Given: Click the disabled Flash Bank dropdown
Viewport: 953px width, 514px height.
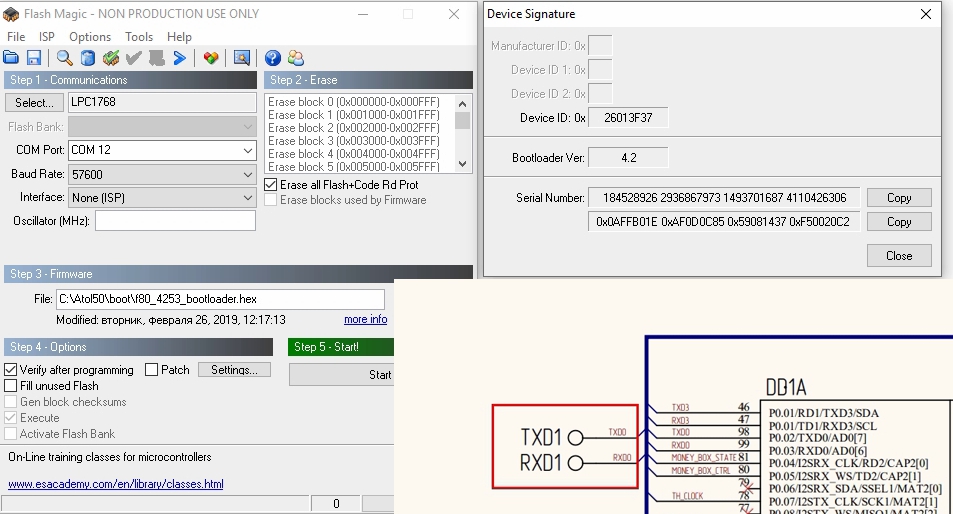Looking at the screenshot, I should click(x=162, y=127).
